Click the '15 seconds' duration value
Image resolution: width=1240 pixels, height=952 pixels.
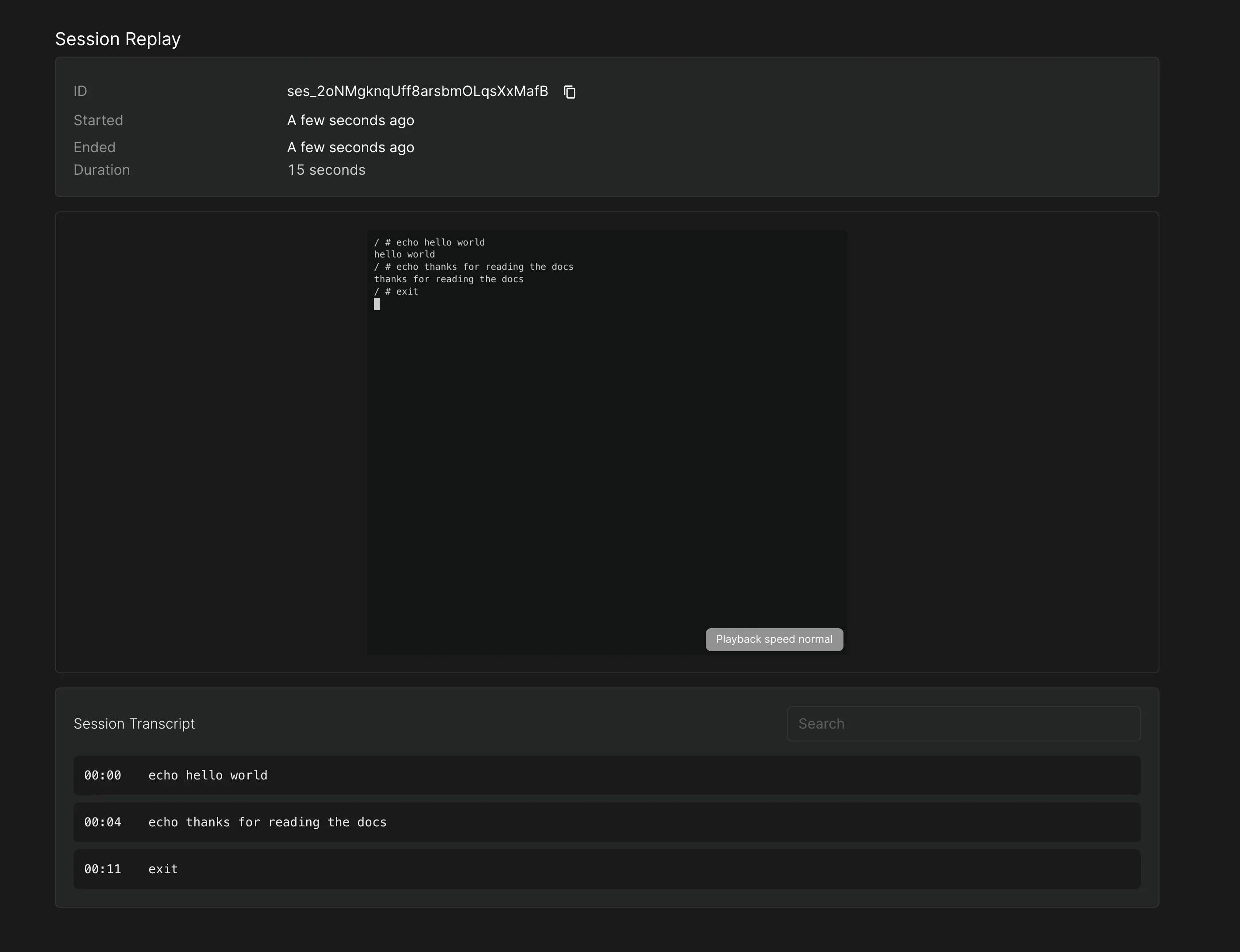click(x=327, y=170)
